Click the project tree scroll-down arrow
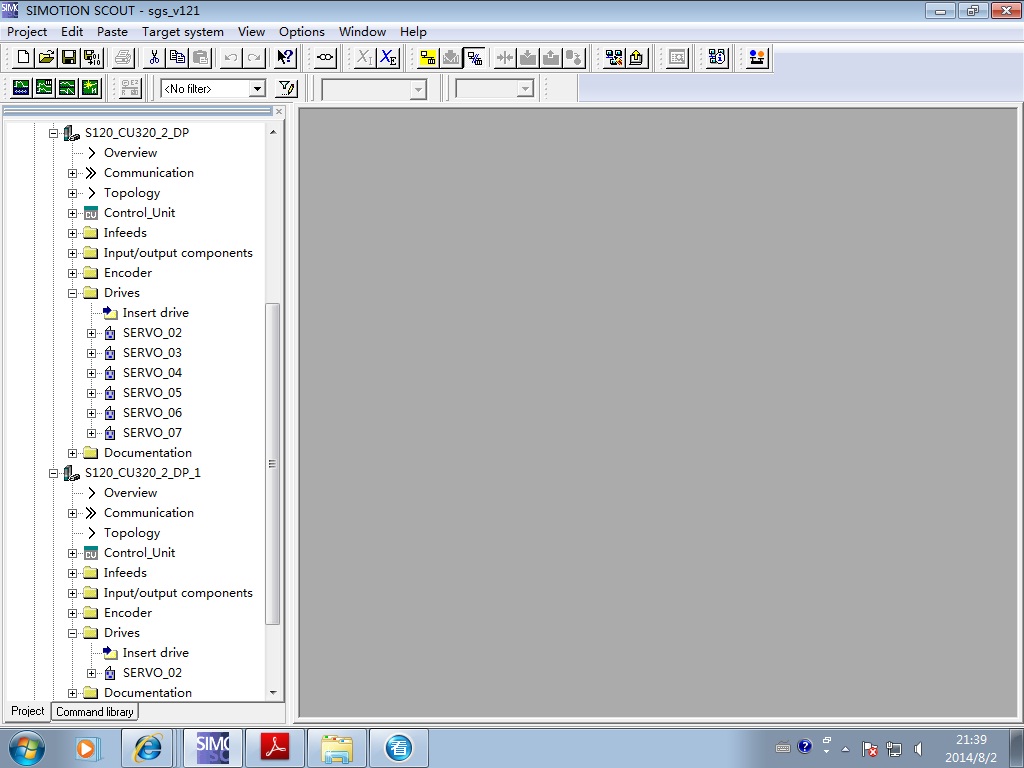The height and width of the screenshot is (768, 1024). point(273,693)
